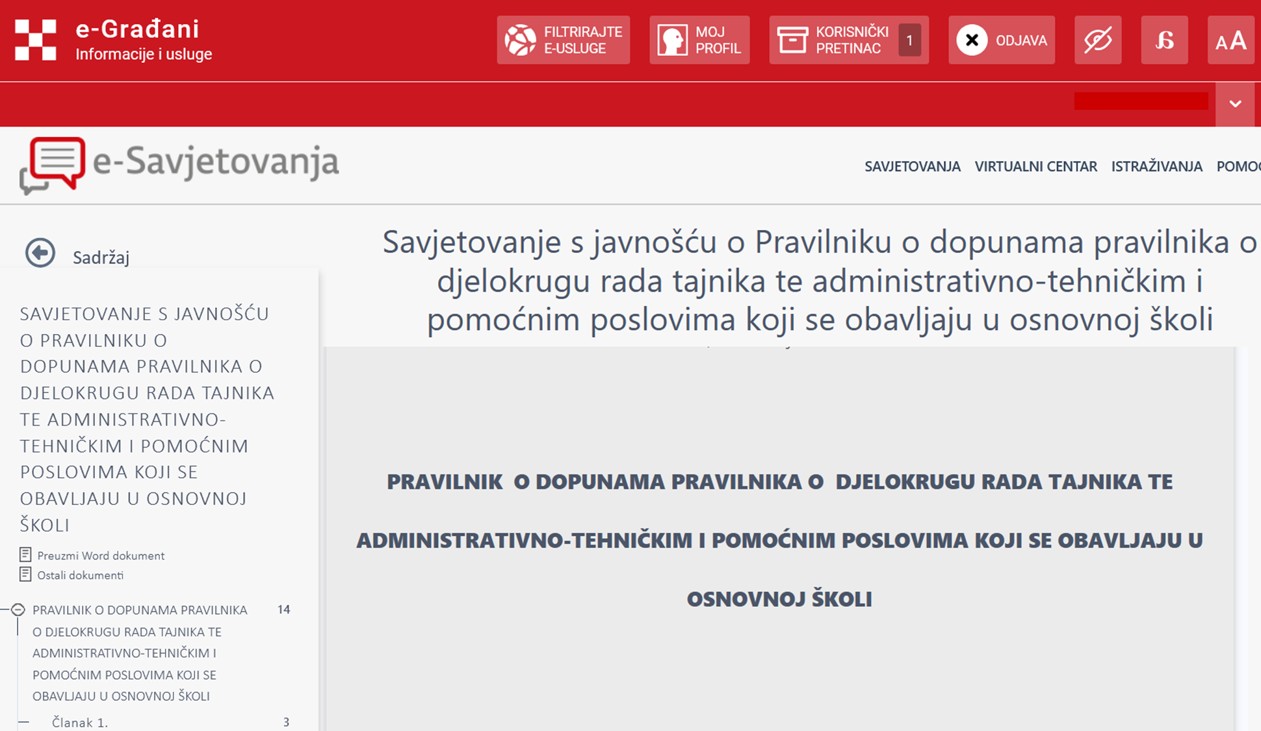Click comment count 14 beside Pravilnik
Image resolution: width=1261 pixels, height=731 pixels.
coord(284,609)
